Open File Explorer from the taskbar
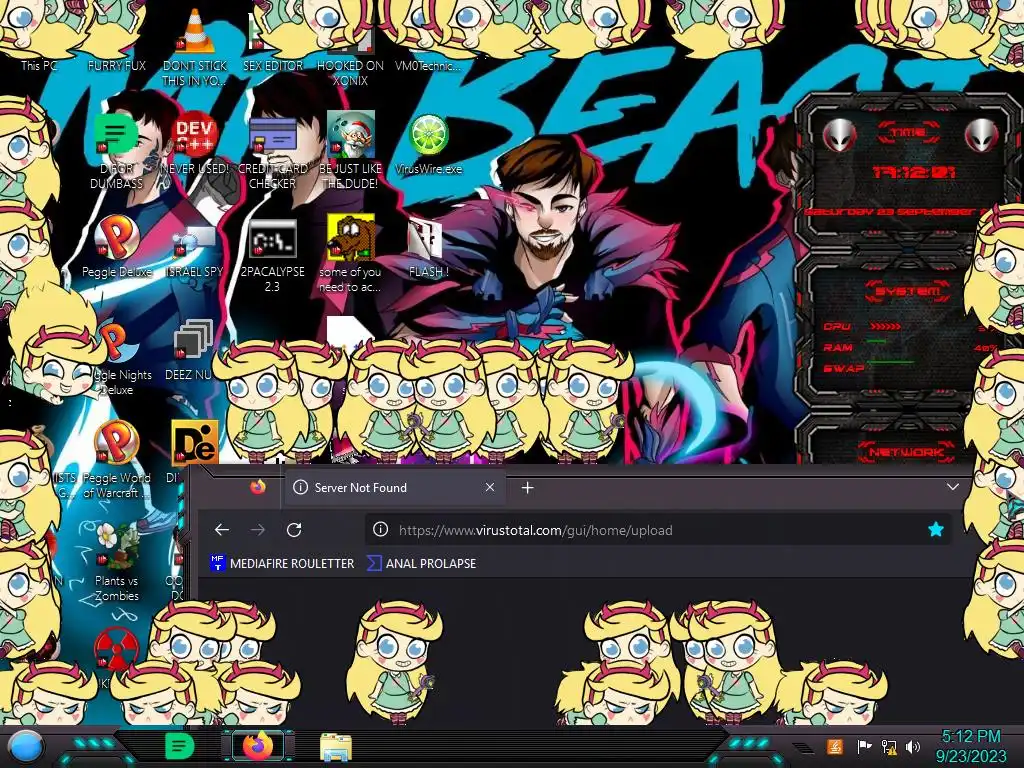Image resolution: width=1024 pixels, height=768 pixels. 336,747
